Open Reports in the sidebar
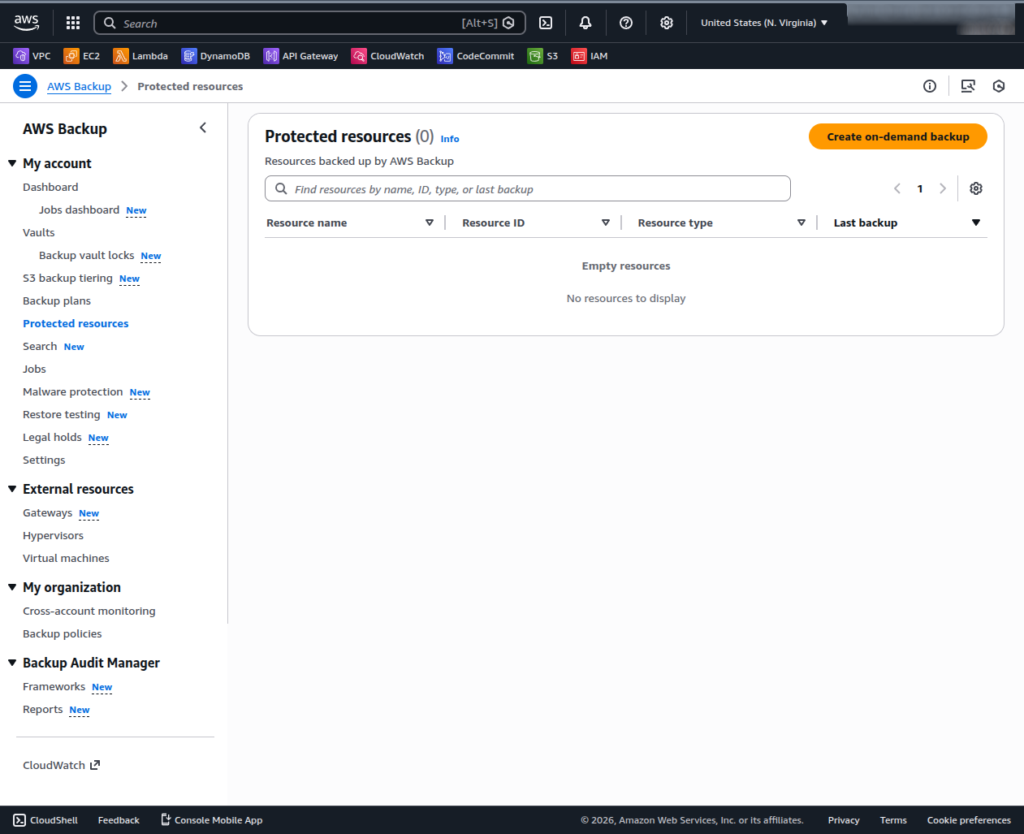This screenshot has width=1024, height=834. (42, 710)
